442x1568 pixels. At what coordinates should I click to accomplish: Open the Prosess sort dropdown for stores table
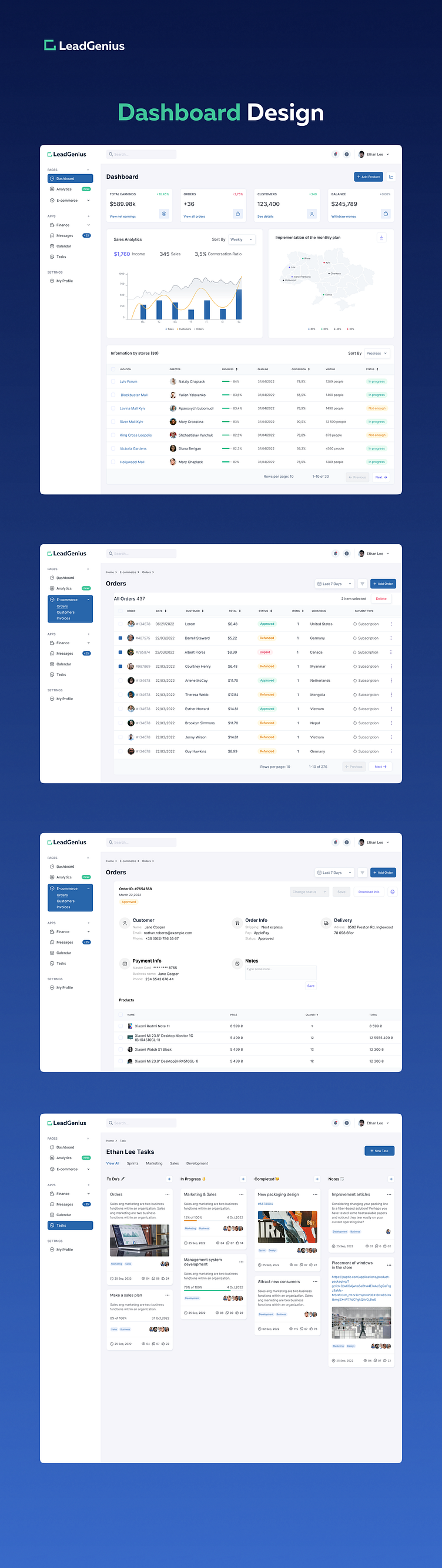point(376,353)
